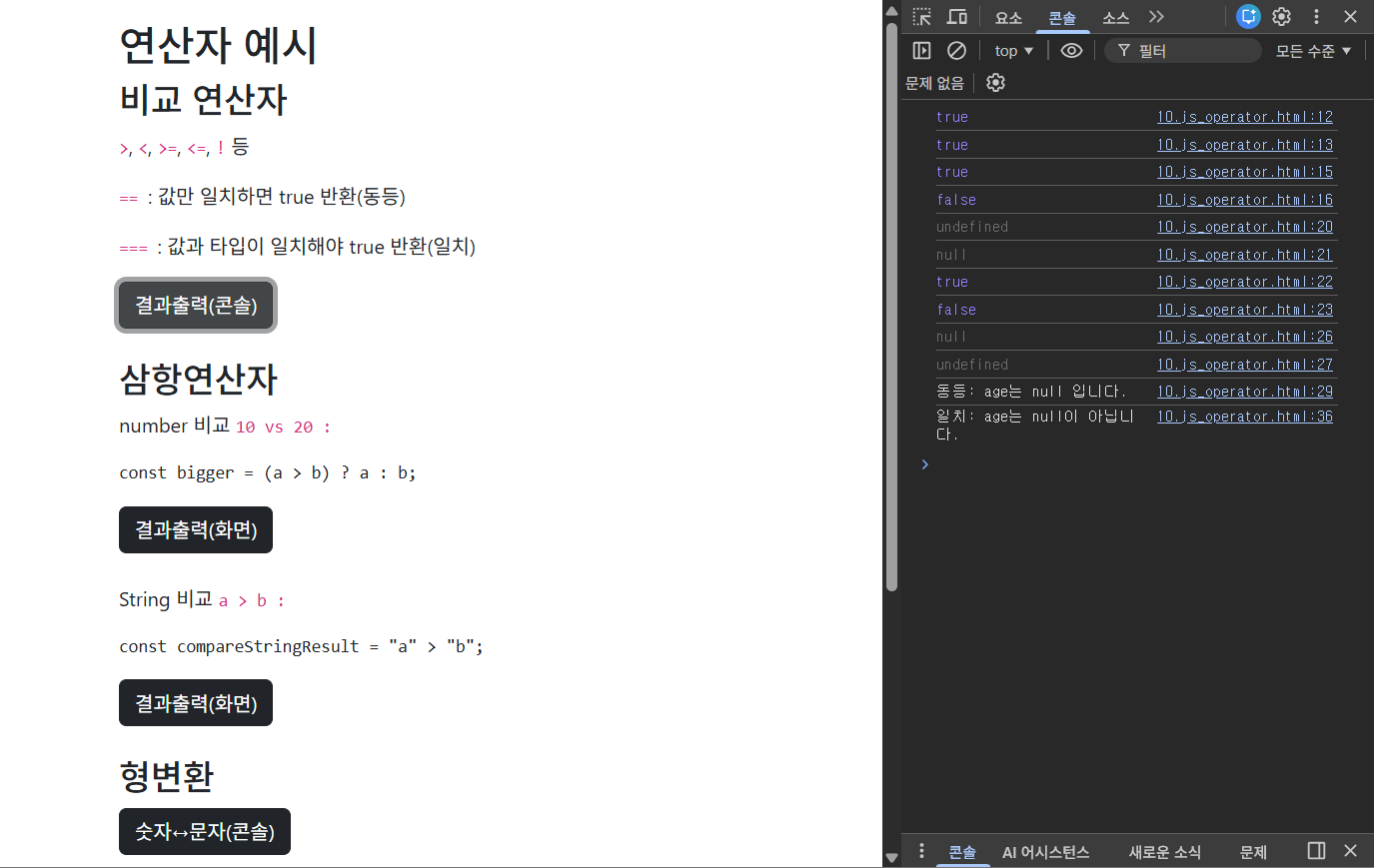Click the page vertical scrollbar thumb

tap(891, 307)
